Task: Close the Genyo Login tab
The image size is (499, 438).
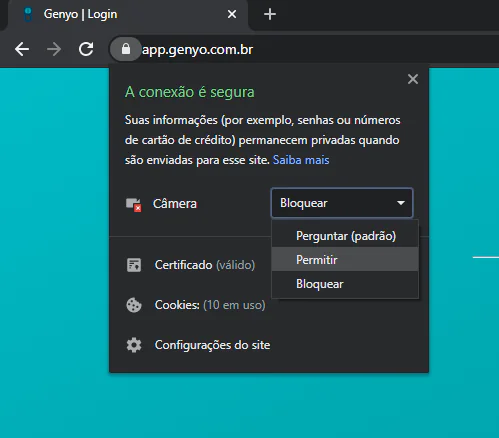Action: tap(232, 14)
